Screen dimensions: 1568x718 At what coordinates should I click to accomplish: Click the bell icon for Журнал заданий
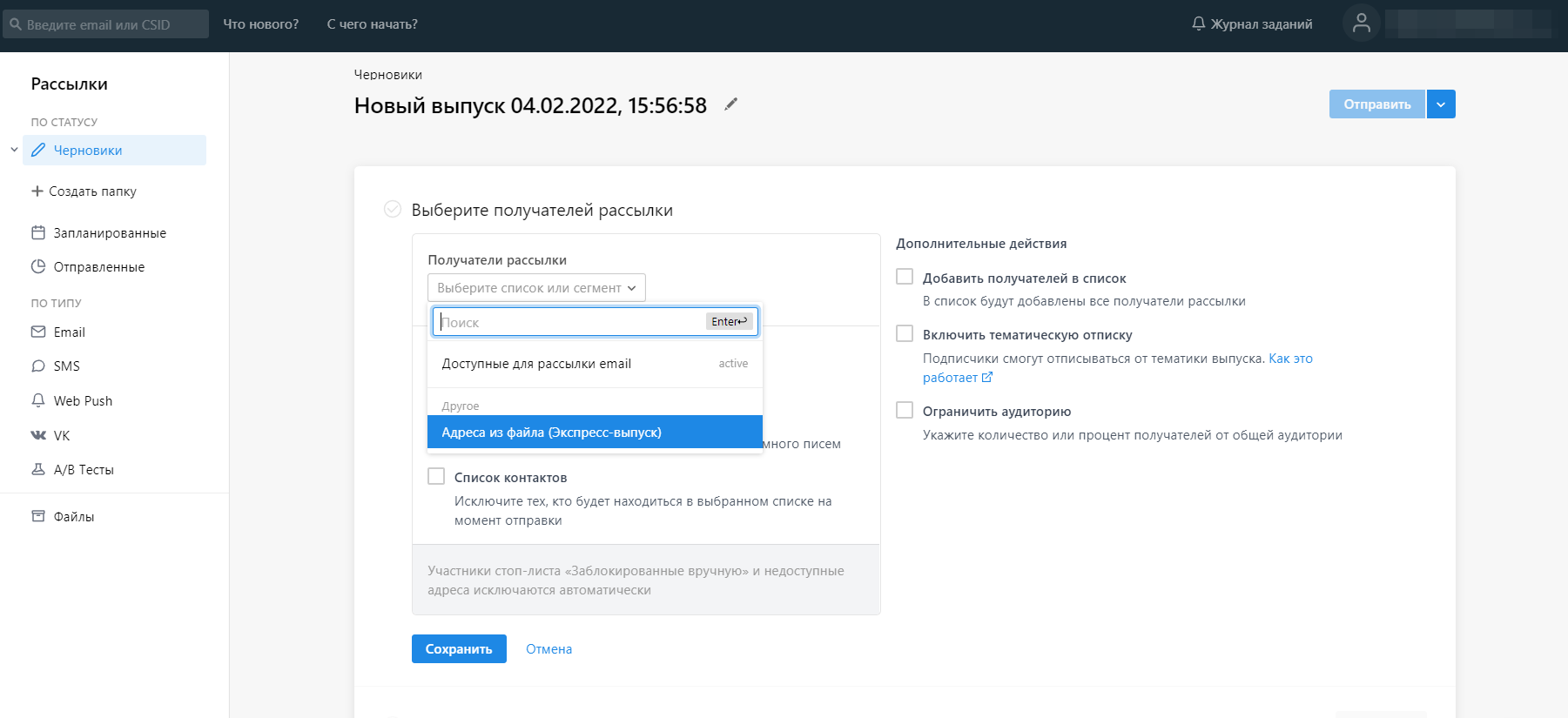tap(1199, 23)
